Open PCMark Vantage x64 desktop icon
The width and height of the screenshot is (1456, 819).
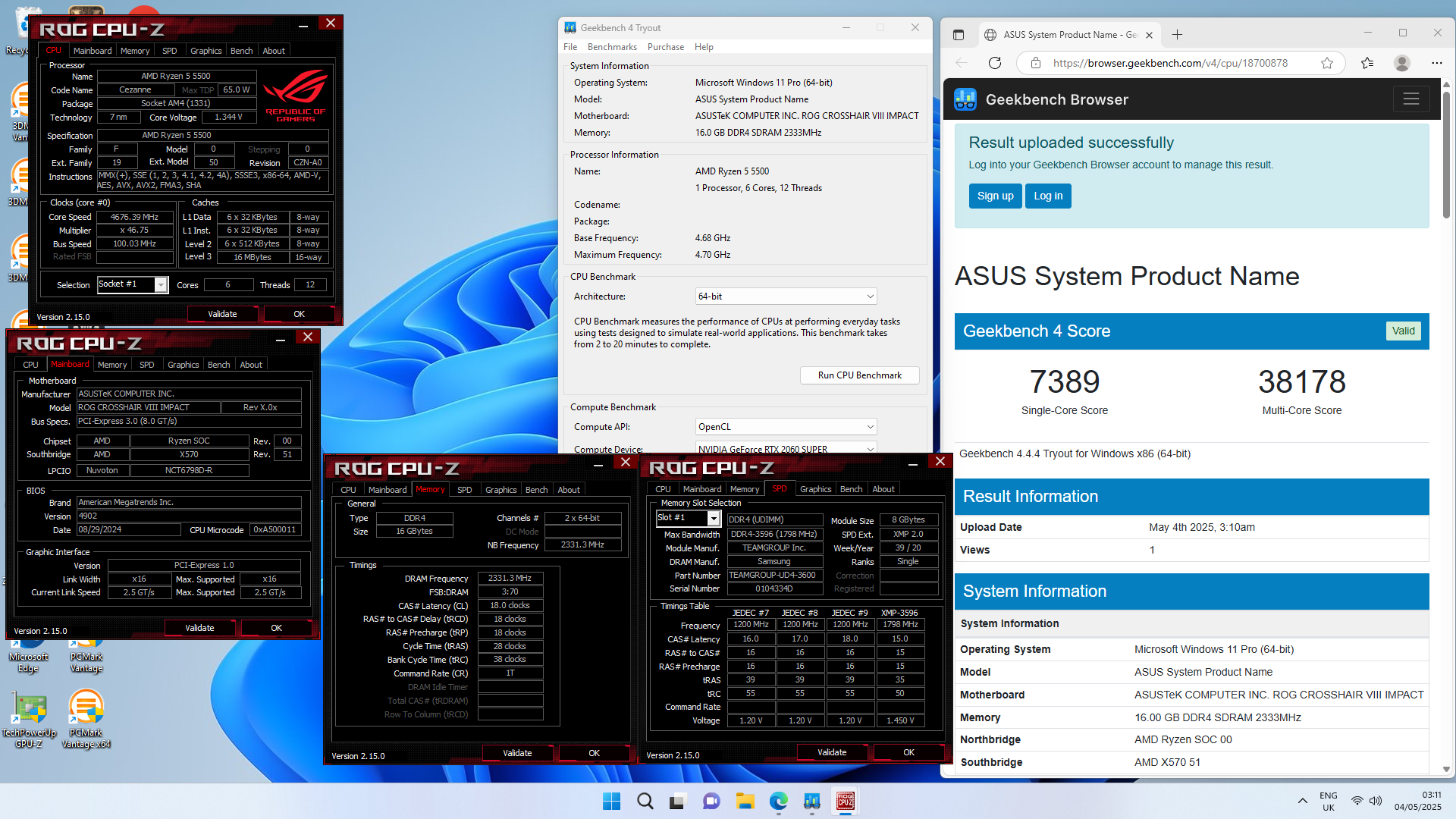coord(86,719)
